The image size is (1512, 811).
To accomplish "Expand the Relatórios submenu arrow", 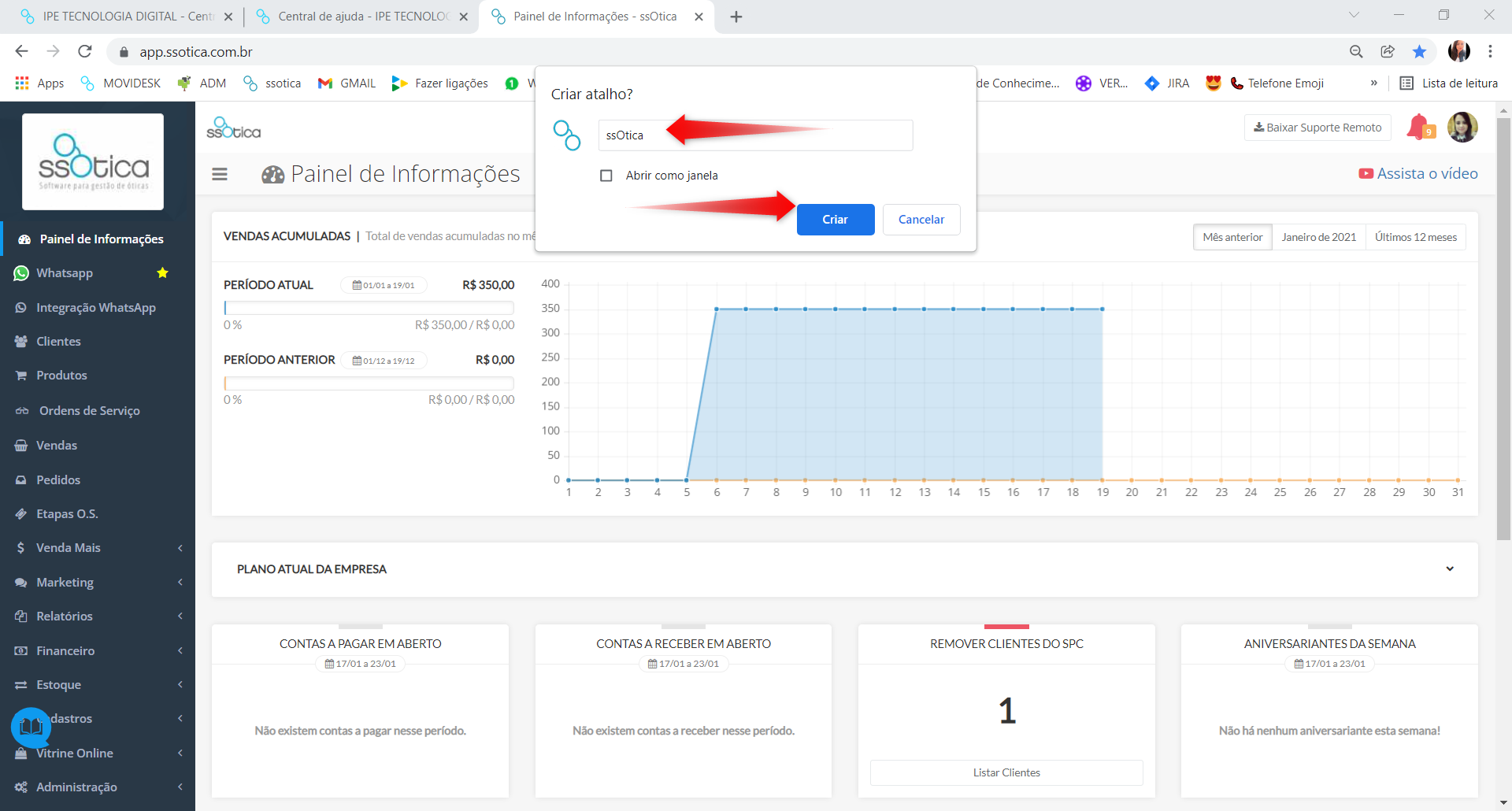I will pos(180,617).
